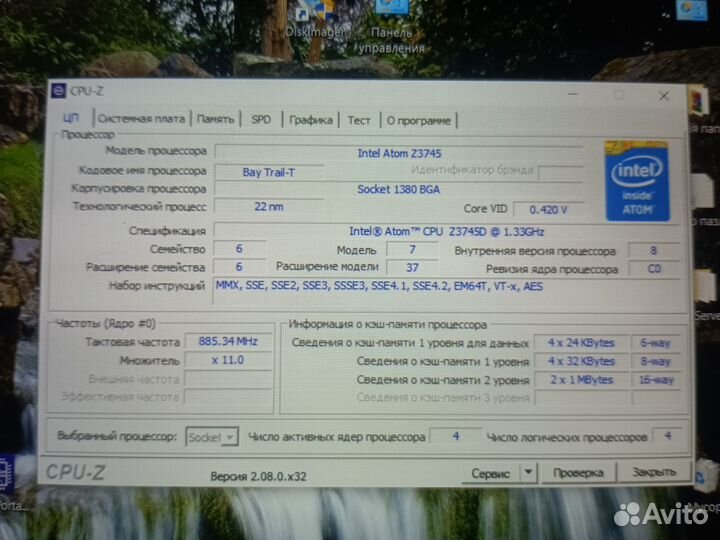Open Панель управления desktop icon
Image resolution: width=720 pixels, height=540 pixels.
coord(391,28)
